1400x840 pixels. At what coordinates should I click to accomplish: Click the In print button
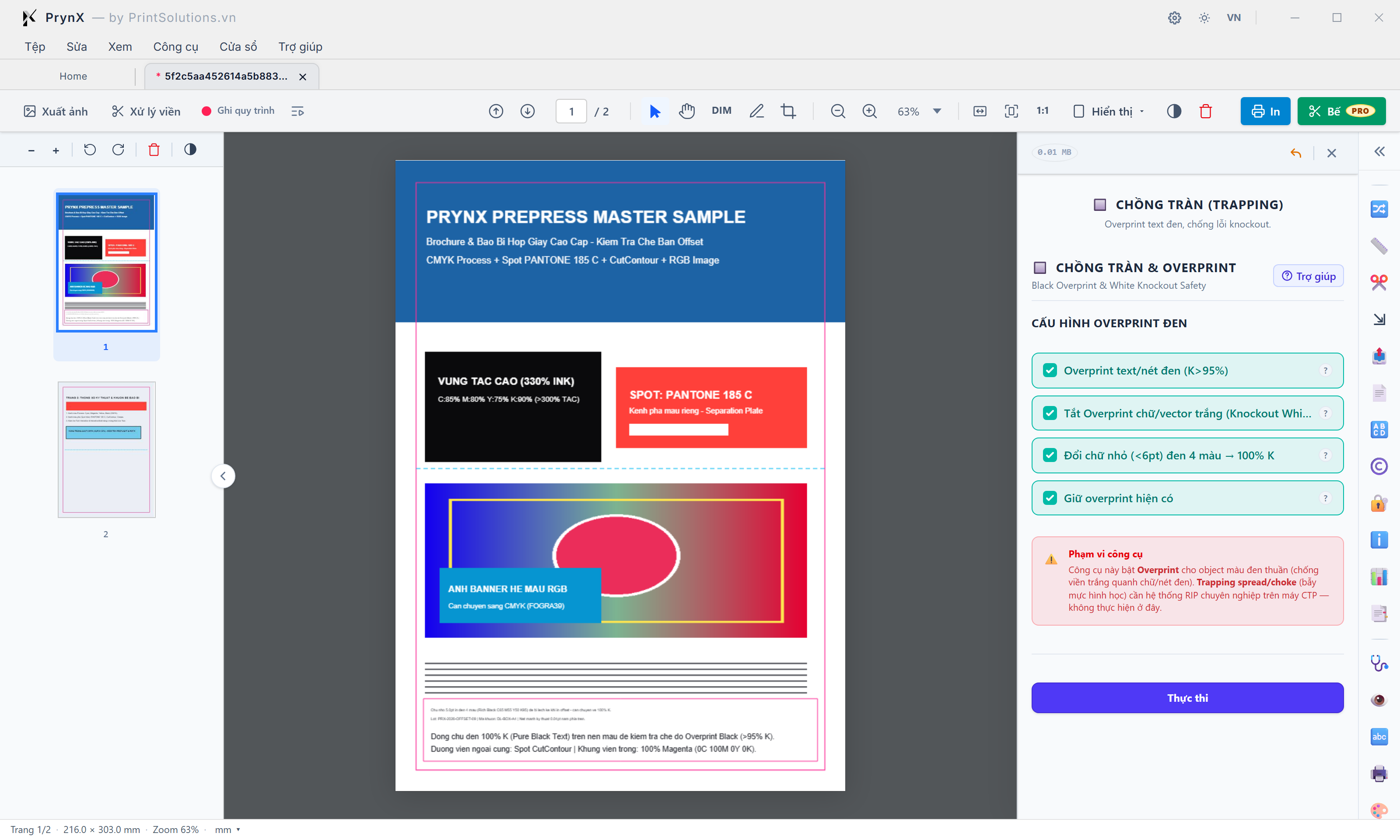tap(1265, 111)
